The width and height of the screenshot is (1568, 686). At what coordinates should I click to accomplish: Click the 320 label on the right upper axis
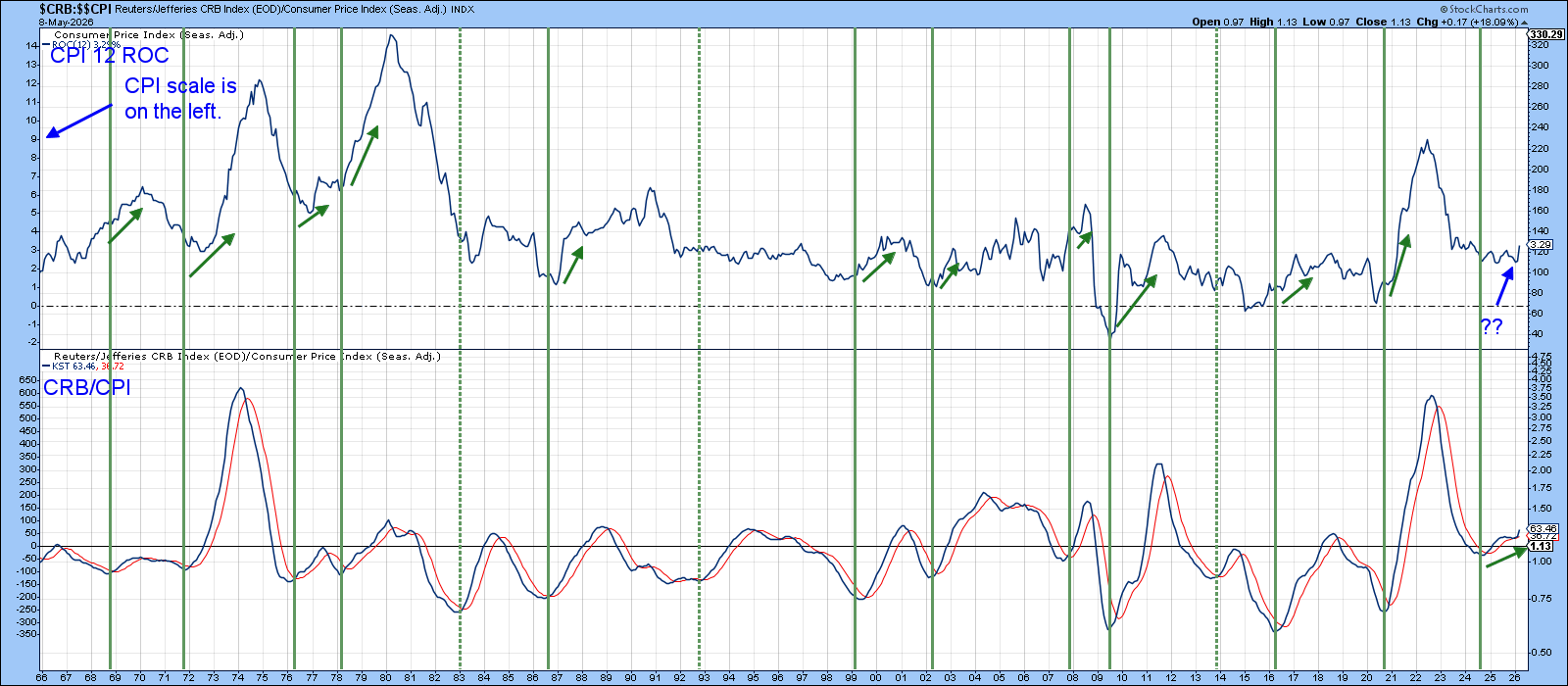click(x=1540, y=45)
